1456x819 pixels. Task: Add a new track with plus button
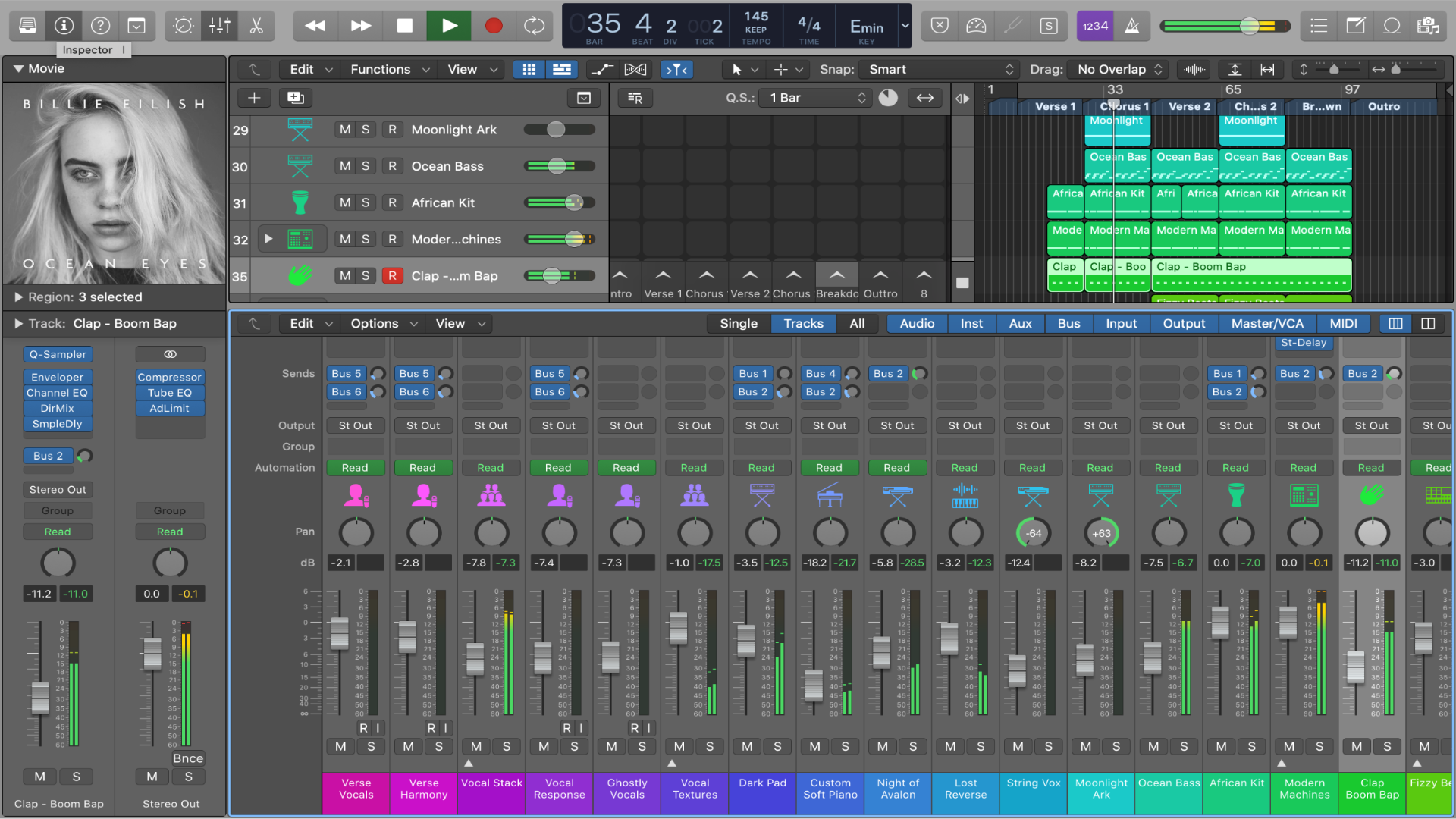pyautogui.click(x=254, y=98)
